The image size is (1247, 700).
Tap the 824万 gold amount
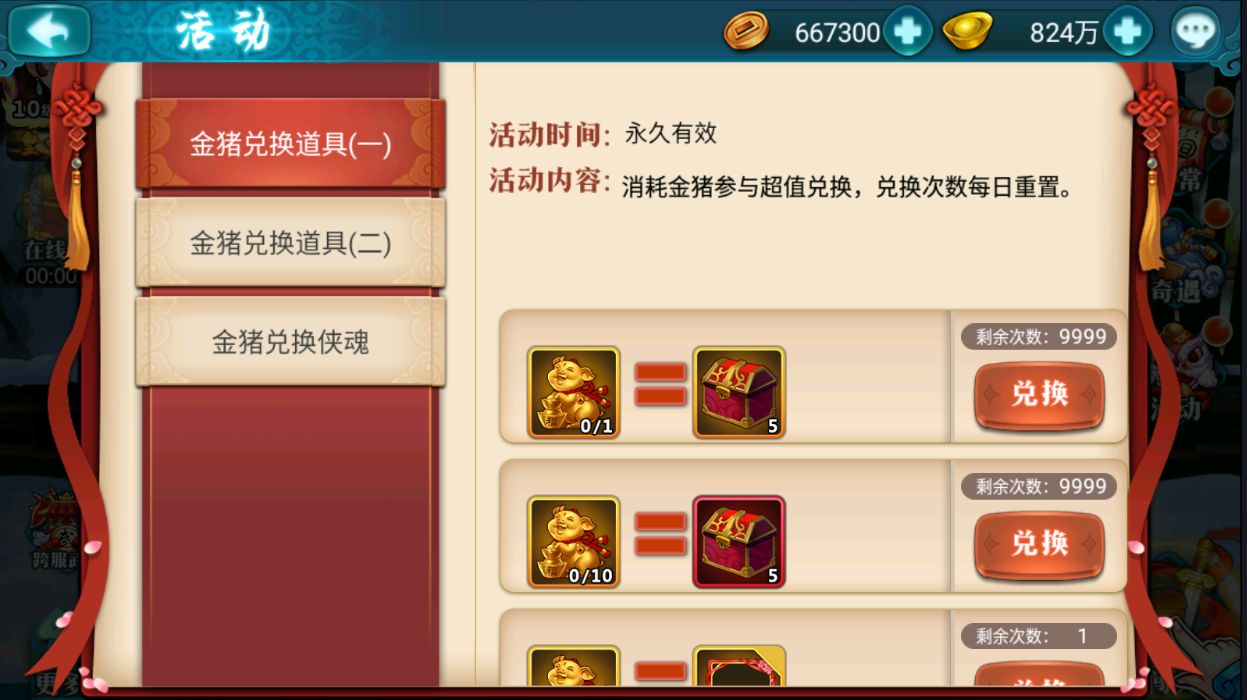[1064, 33]
